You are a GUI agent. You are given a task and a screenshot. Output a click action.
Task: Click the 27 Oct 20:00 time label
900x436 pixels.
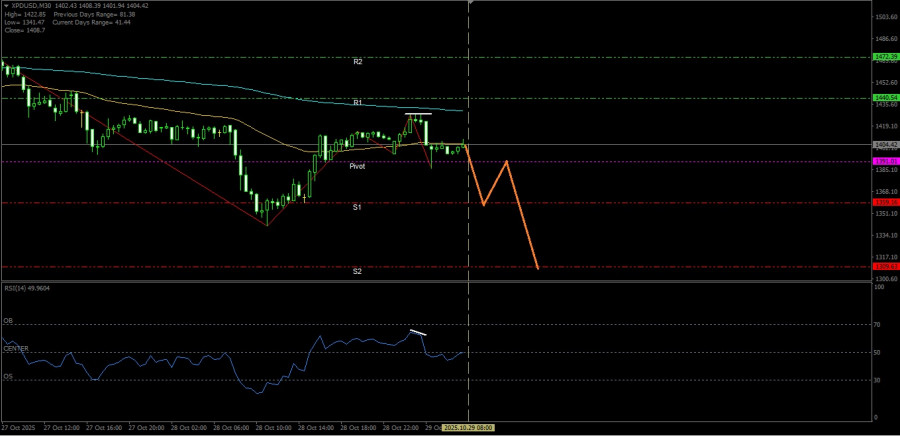[x=146, y=428]
